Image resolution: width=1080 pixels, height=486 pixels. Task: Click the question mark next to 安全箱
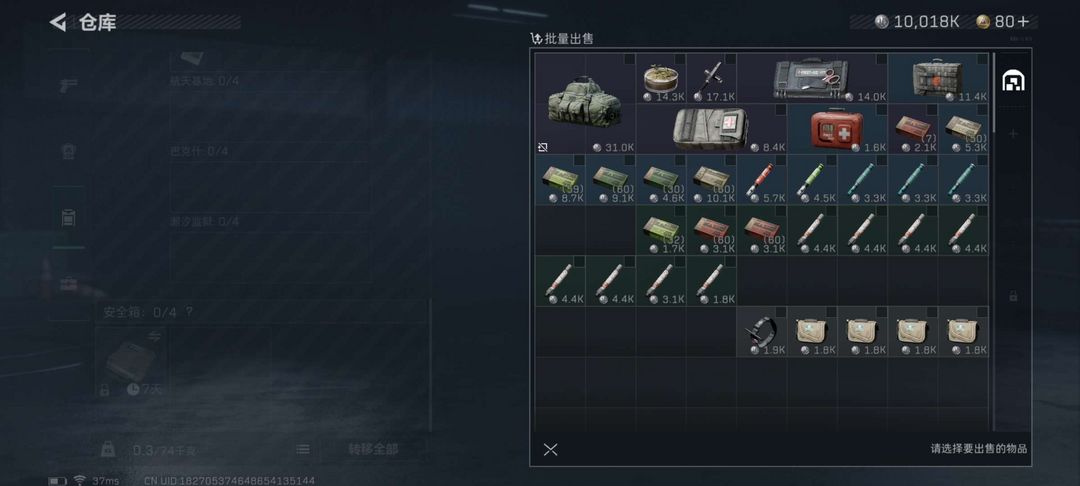[x=189, y=313]
